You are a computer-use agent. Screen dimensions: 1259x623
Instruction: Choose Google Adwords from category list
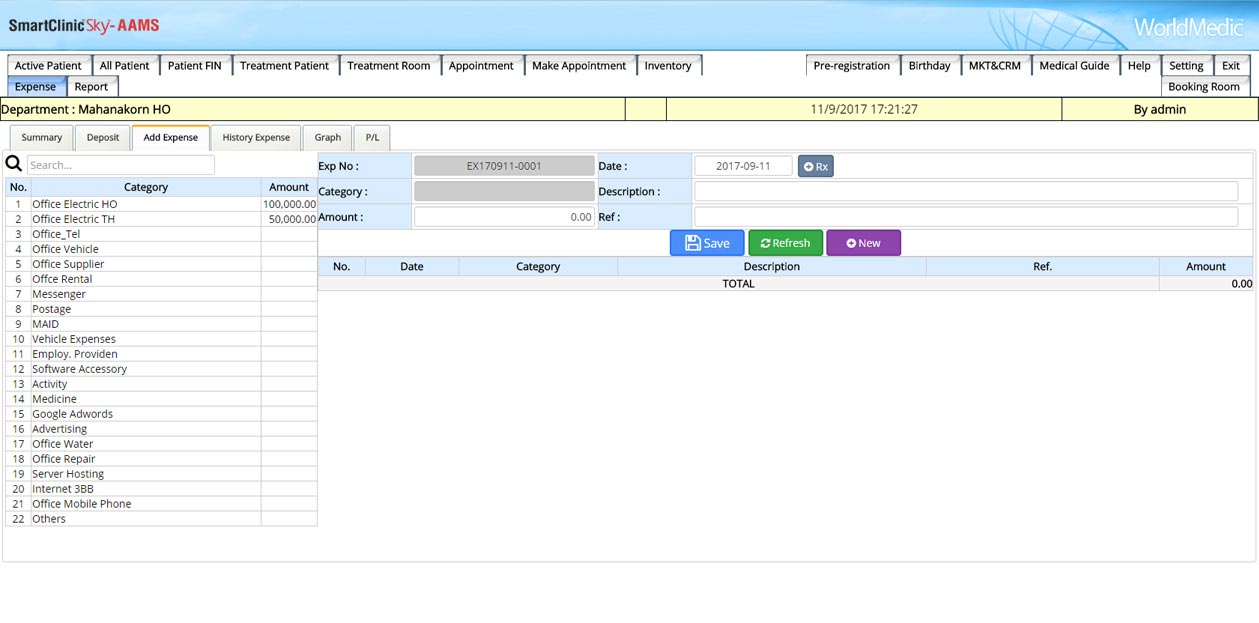pyautogui.click(x=73, y=414)
